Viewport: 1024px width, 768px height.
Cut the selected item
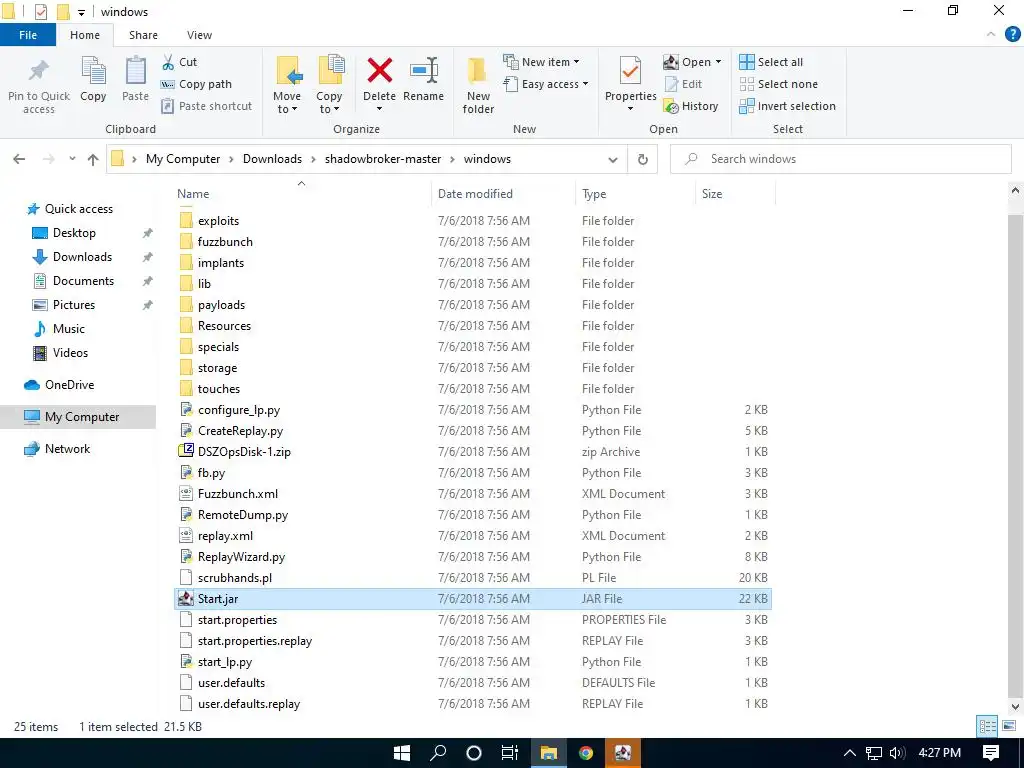[179, 62]
